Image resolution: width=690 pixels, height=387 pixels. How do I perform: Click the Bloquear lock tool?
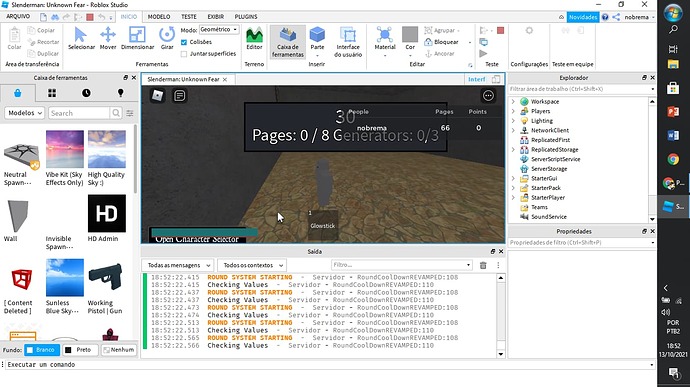(x=441, y=42)
